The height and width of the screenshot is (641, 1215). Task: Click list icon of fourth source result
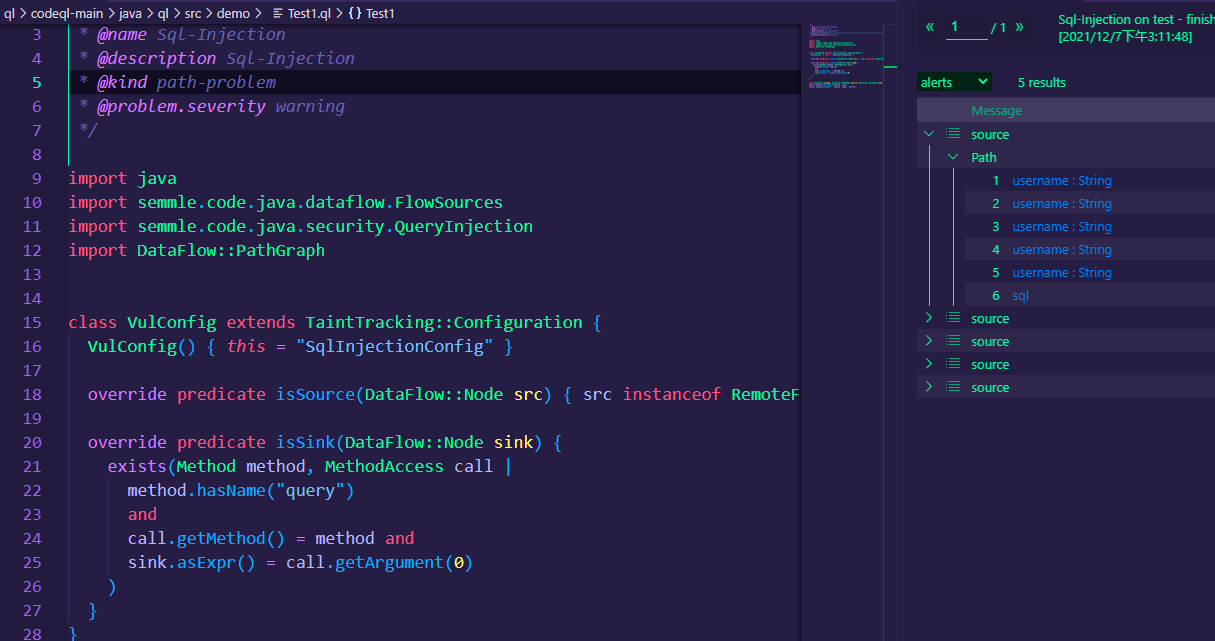click(x=953, y=364)
